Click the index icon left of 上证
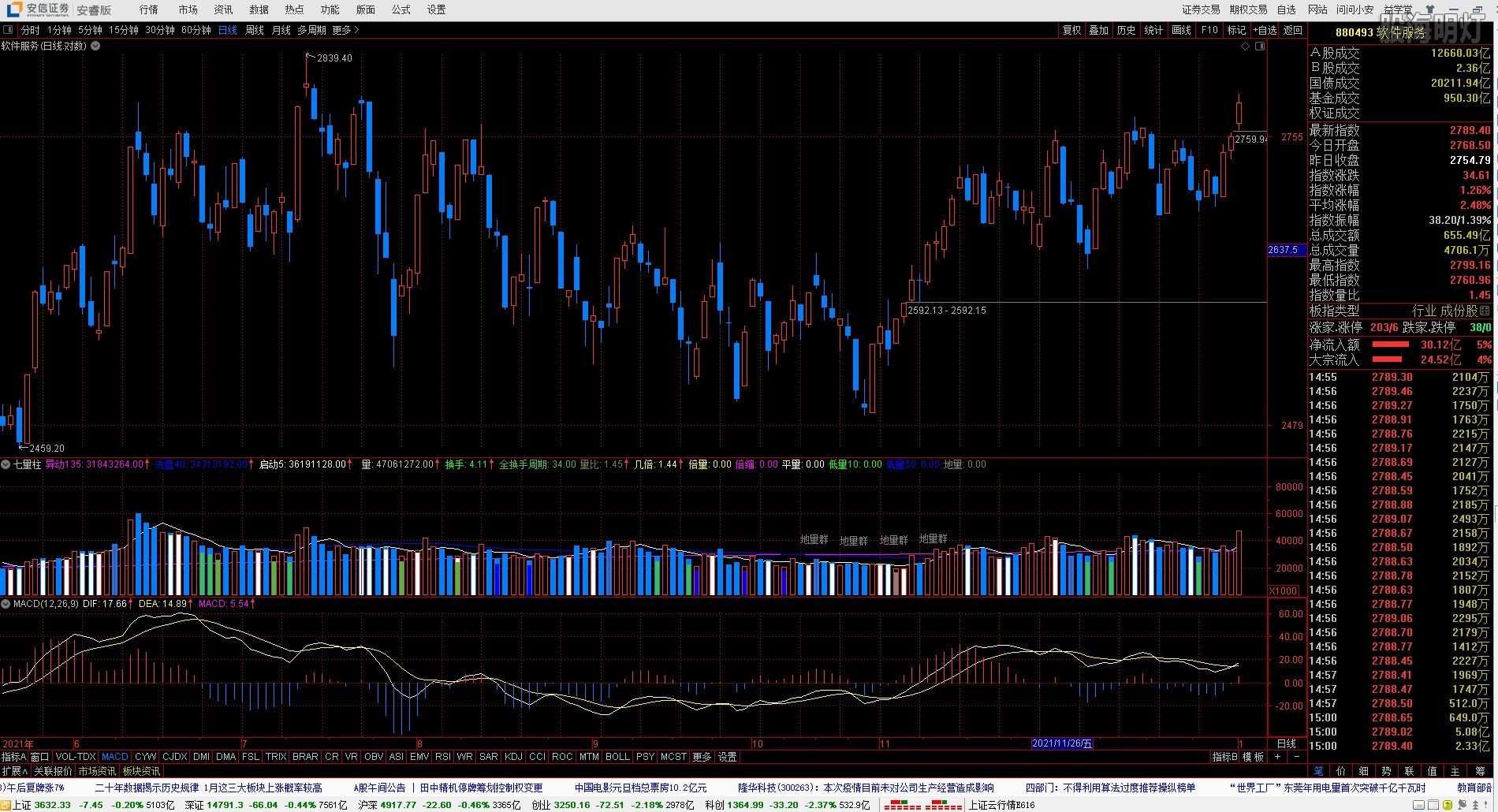This screenshot has height=812, width=1498. coord(6,805)
